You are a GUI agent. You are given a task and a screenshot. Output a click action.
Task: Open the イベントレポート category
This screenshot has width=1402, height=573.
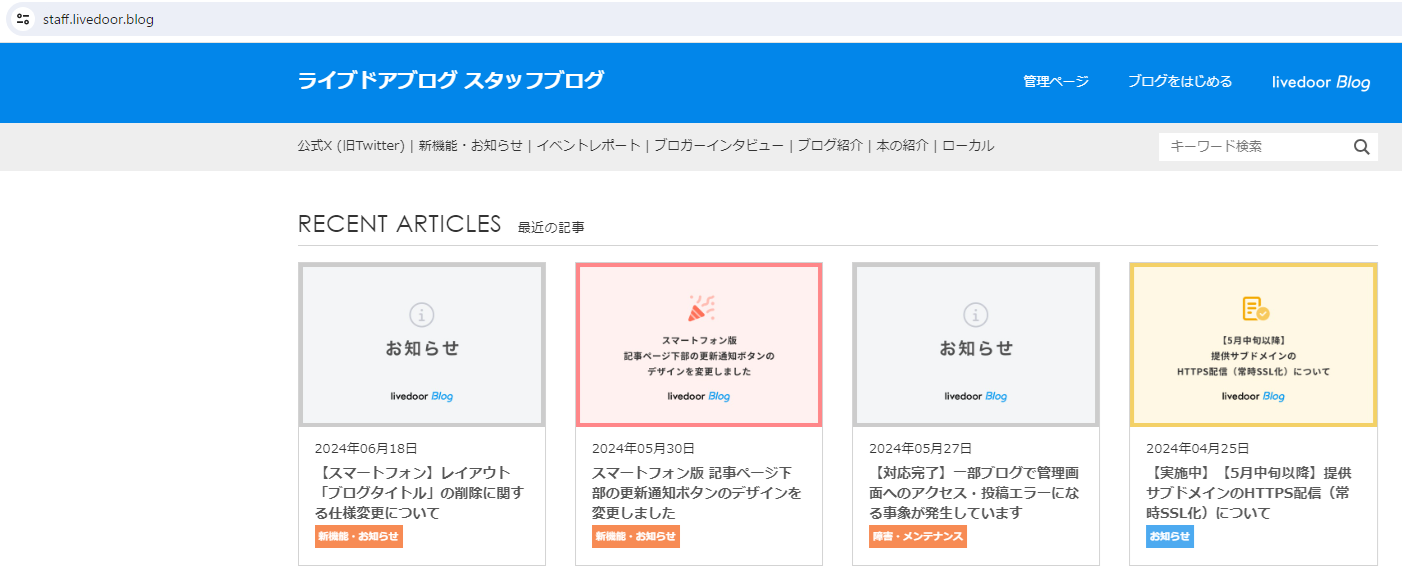[x=588, y=146]
